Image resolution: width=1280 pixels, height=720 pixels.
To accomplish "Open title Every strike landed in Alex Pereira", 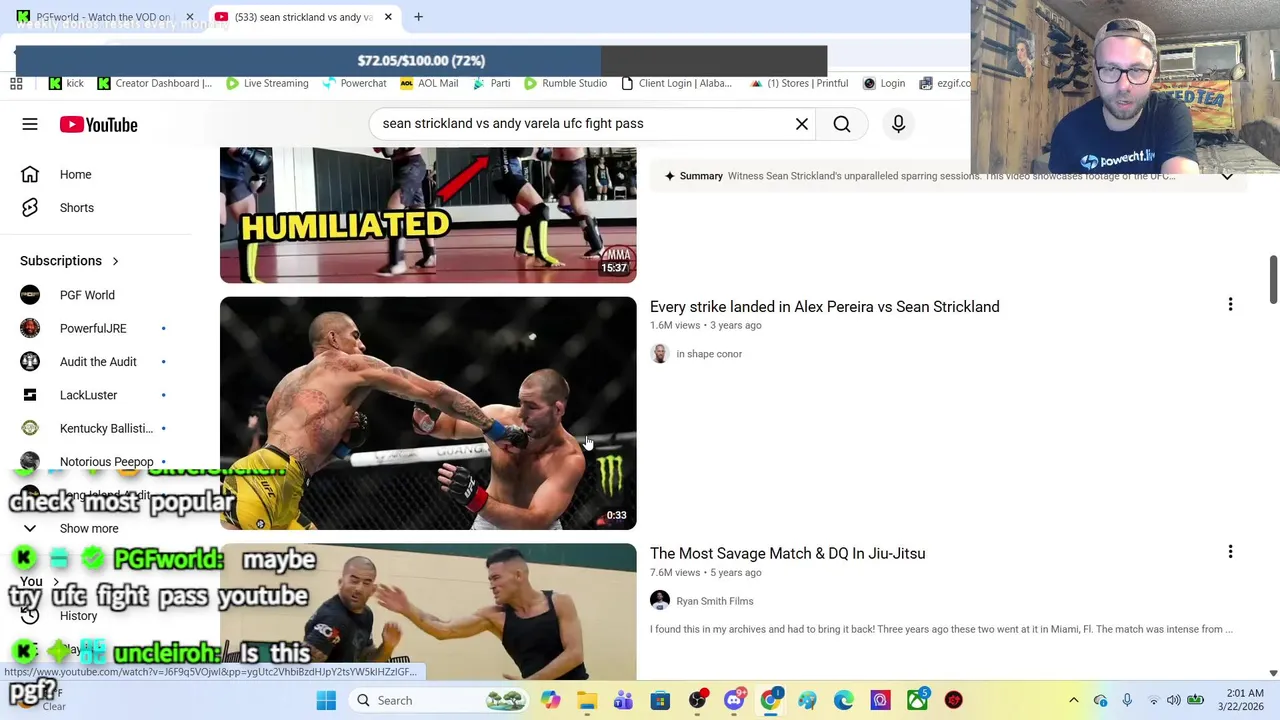I will click(x=824, y=307).
